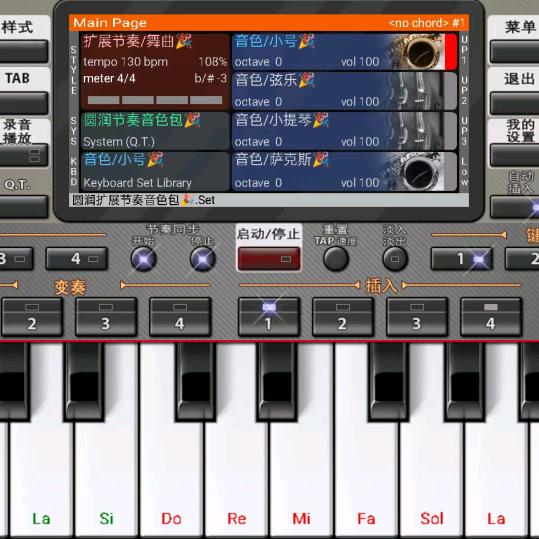This screenshot has width=539, height=539.
Task: Click Low vol 100 value
Action: click(360, 183)
